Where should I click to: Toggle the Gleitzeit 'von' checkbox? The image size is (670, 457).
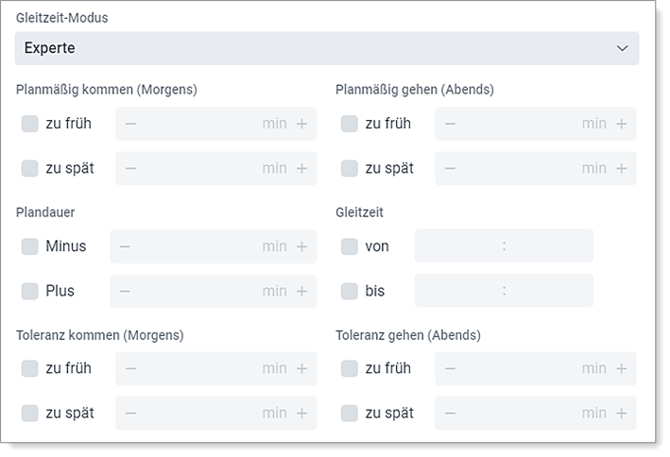coord(349,246)
